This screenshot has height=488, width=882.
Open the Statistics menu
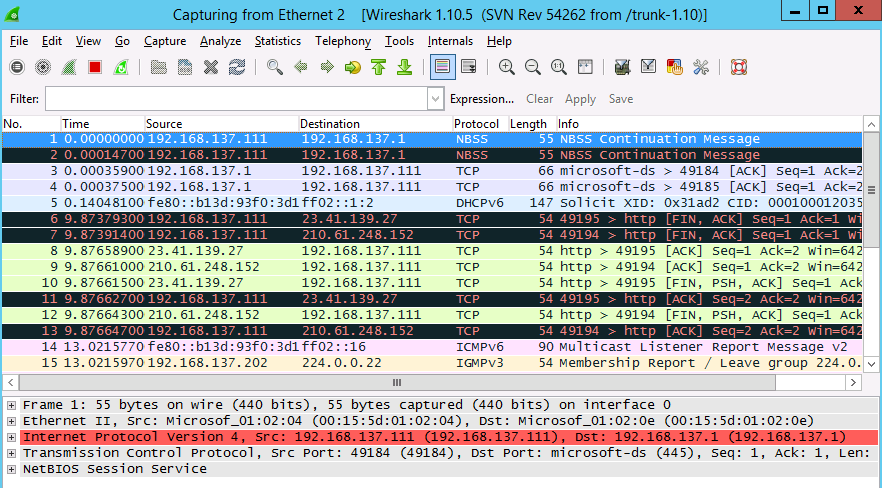(278, 41)
